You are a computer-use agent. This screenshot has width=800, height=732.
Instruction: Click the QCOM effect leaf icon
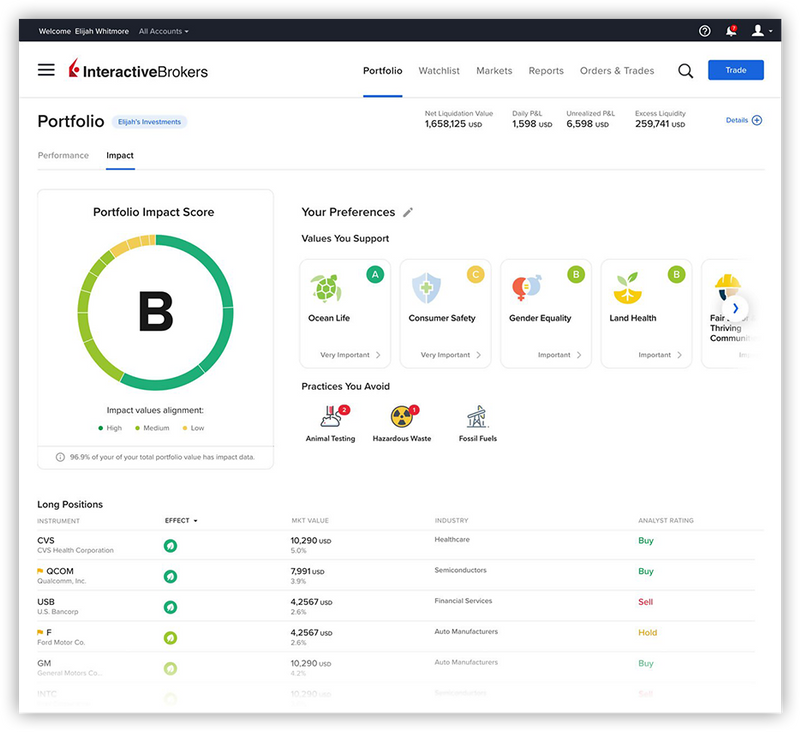(170, 576)
